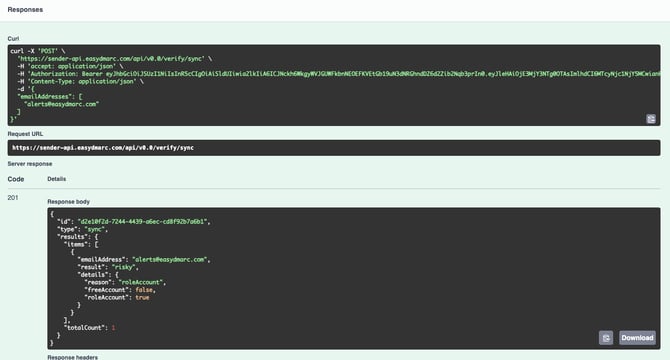
Task: Select the Request URL text field
Action: coord(334,148)
